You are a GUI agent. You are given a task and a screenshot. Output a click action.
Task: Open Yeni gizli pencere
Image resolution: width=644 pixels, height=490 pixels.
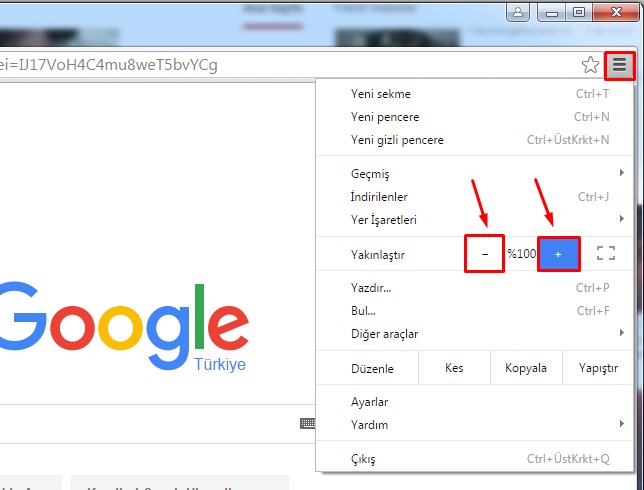[397, 140]
